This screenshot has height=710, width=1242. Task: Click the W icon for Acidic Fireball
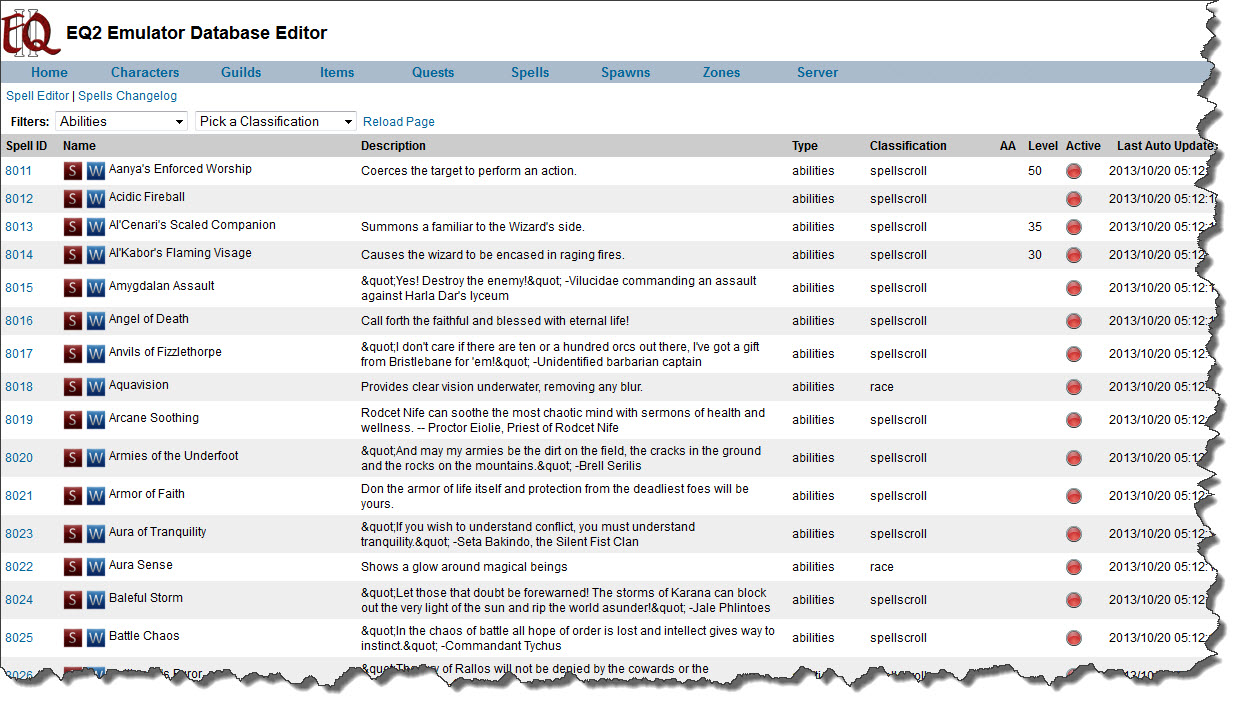95,199
